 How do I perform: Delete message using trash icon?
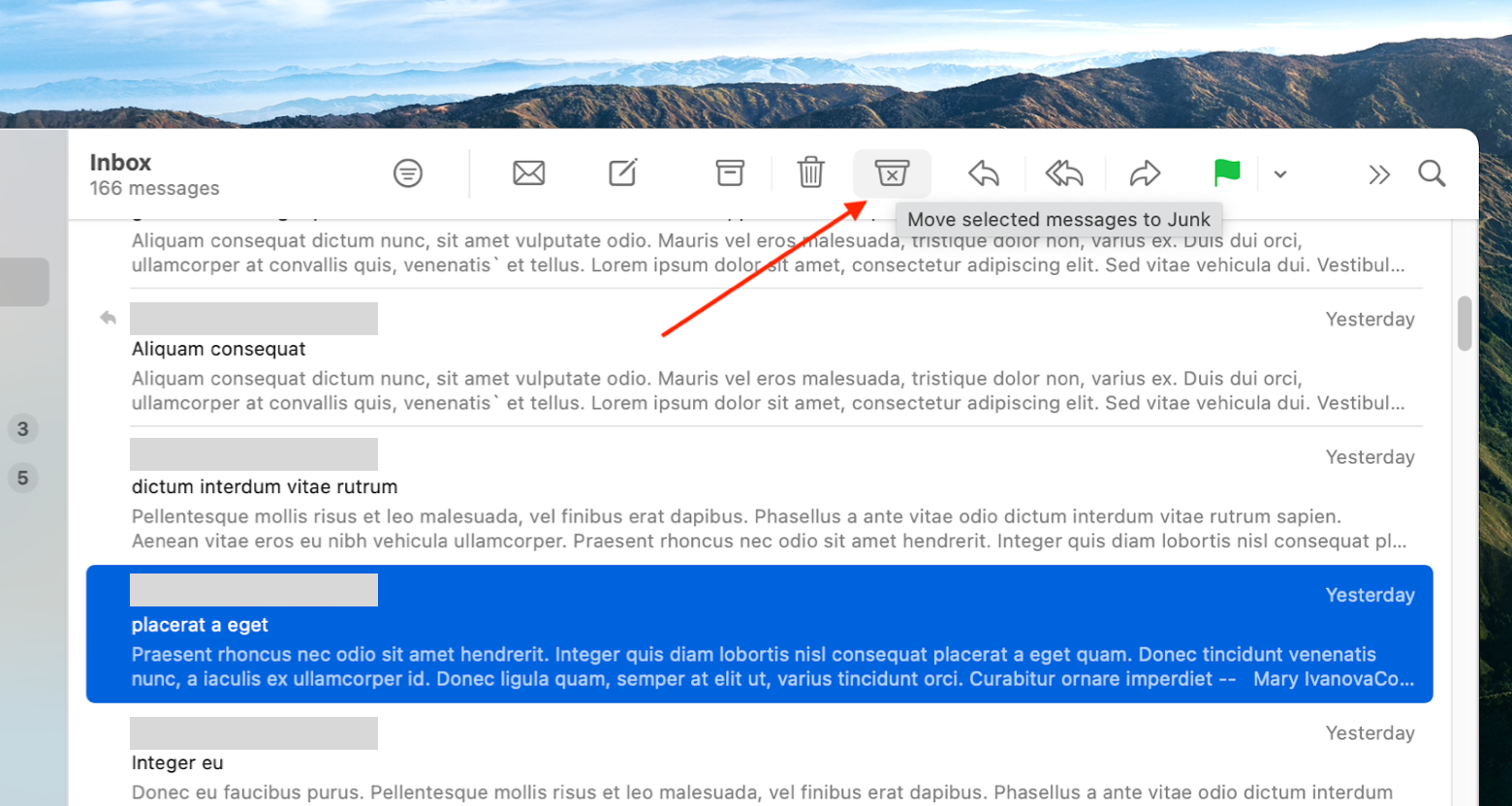click(x=810, y=172)
